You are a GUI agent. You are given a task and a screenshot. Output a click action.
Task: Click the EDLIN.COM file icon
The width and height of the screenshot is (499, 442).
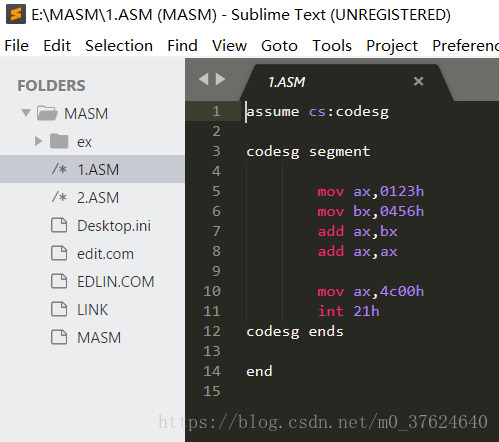tap(59, 281)
